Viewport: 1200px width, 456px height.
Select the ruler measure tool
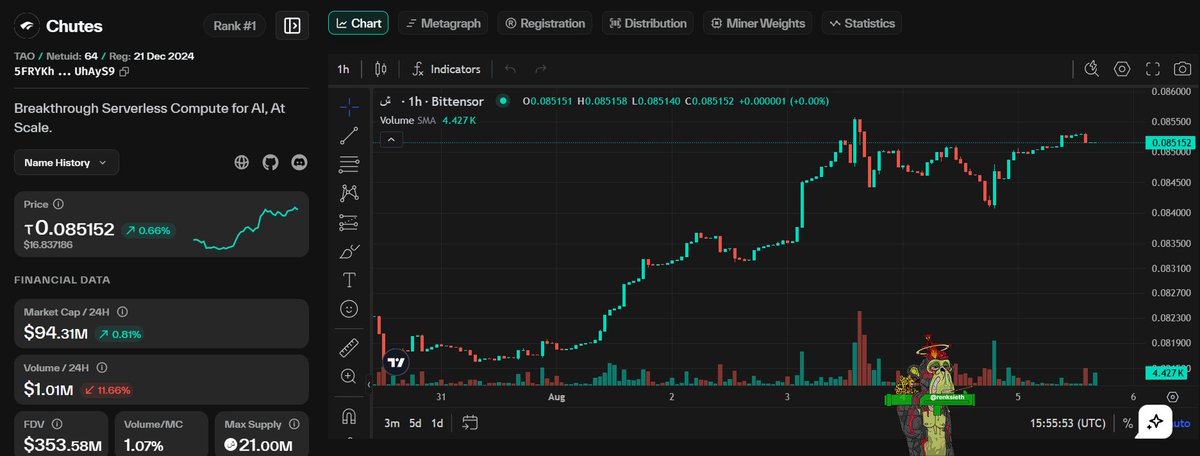tap(349, 347)
